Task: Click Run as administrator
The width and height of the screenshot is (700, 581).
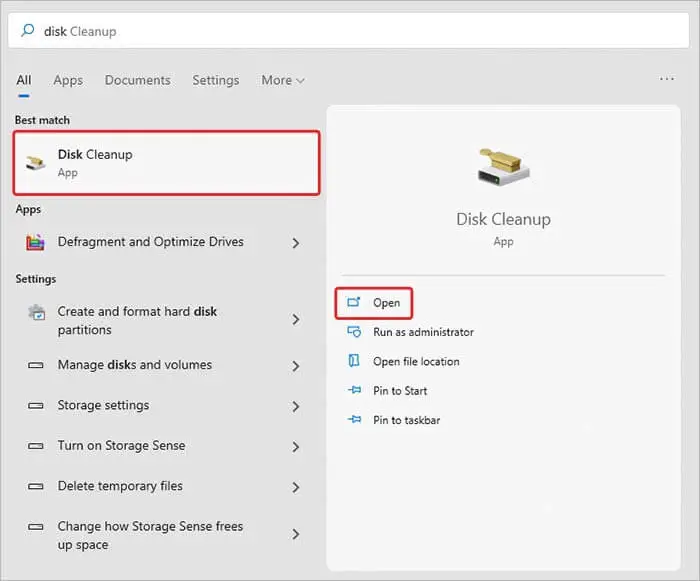Action: pos(423,332)
